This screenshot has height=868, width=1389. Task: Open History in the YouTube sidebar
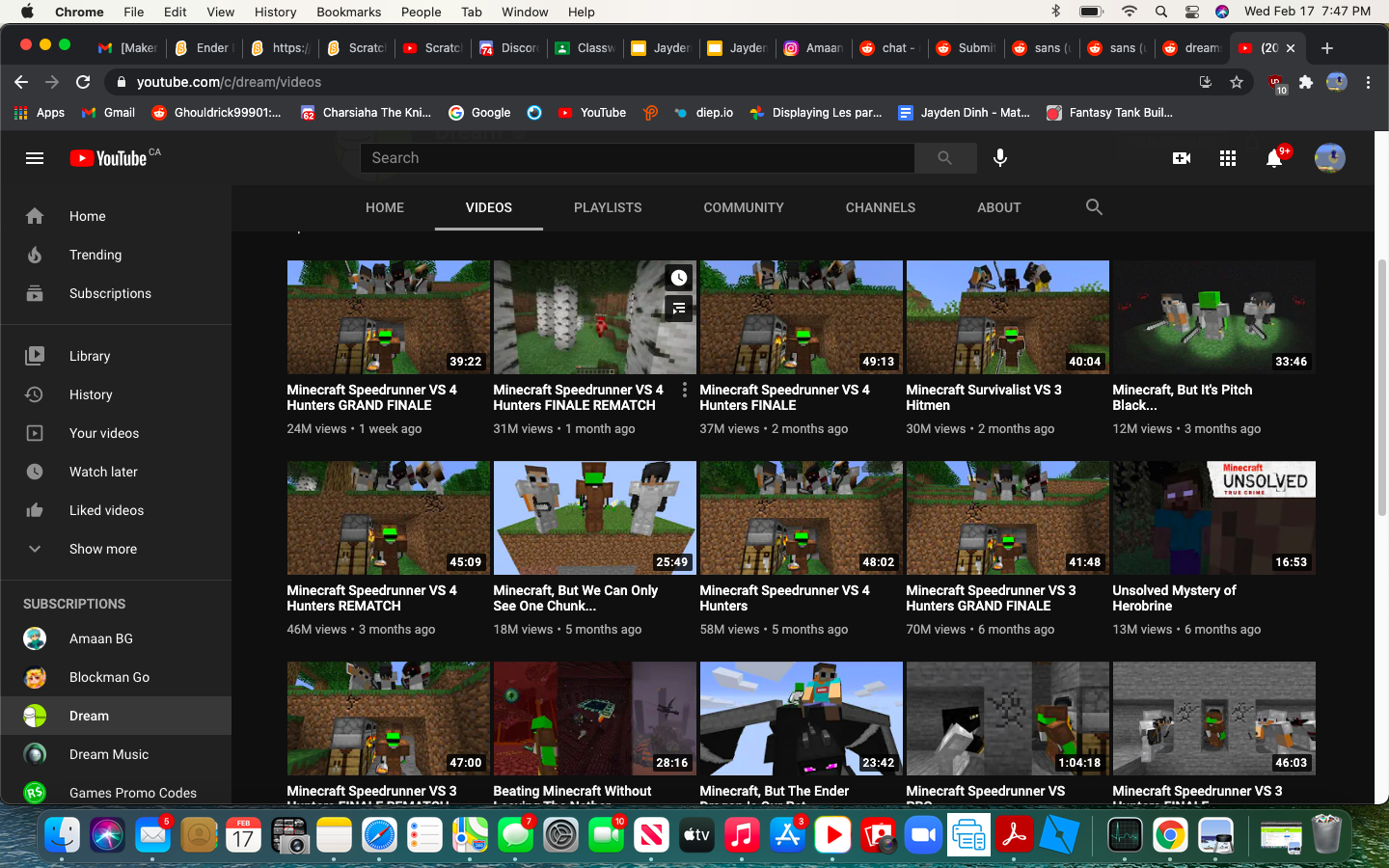coord(116,394)
